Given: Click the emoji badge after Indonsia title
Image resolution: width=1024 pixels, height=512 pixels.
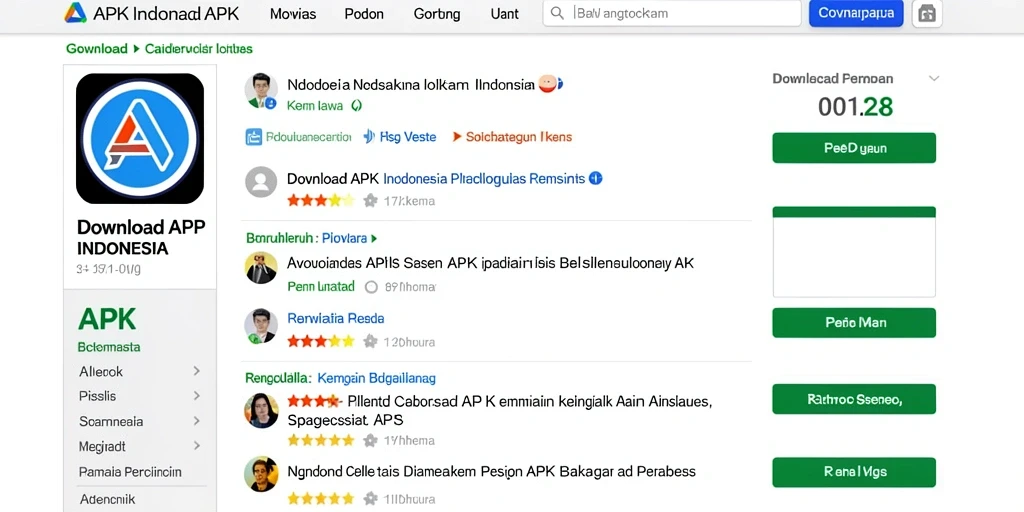Looking at the screenshot, I should pyautogui.click(x=550, y=84).
